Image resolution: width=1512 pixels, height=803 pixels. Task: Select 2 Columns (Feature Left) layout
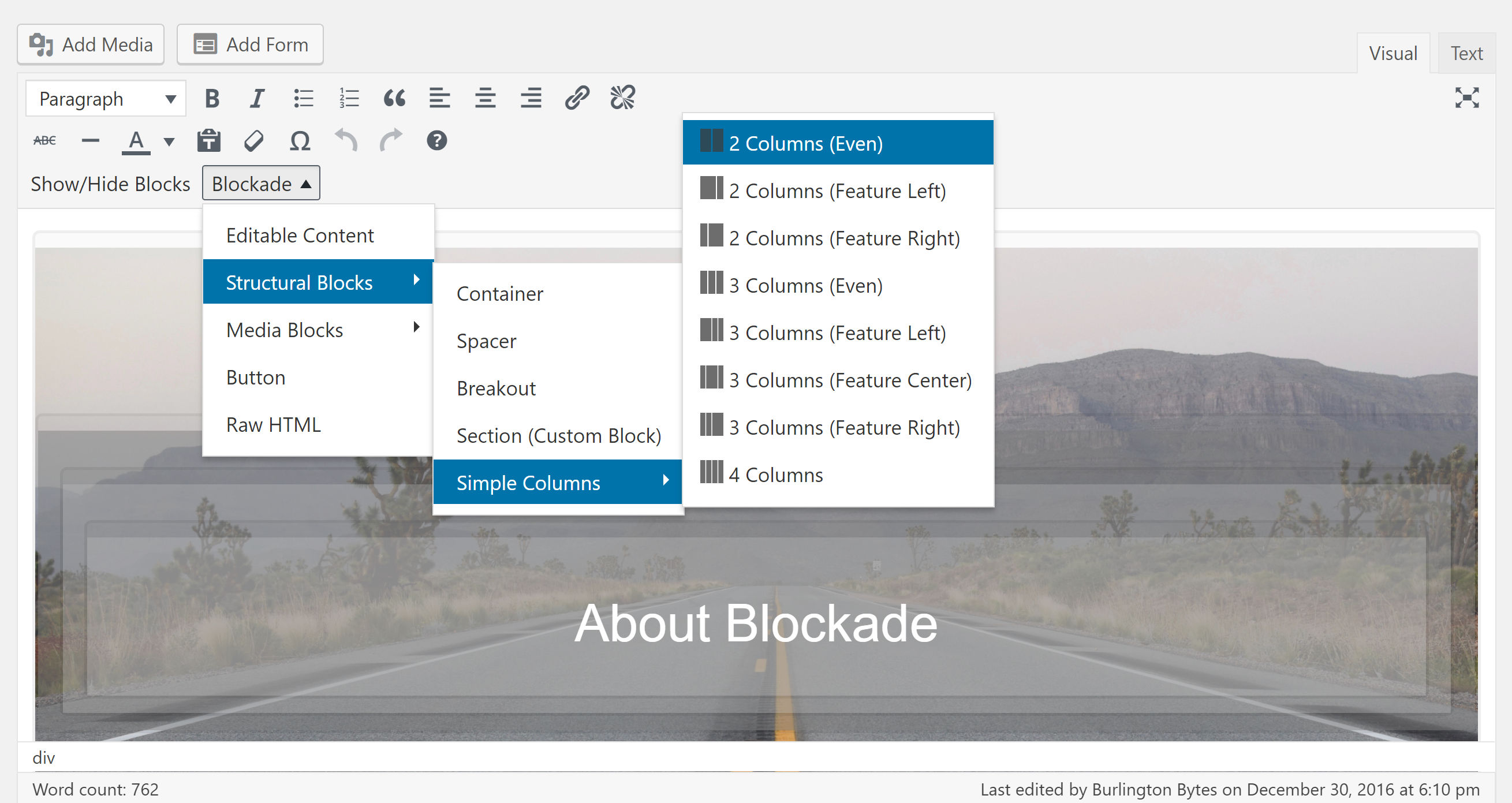click(x=838, y=190)
